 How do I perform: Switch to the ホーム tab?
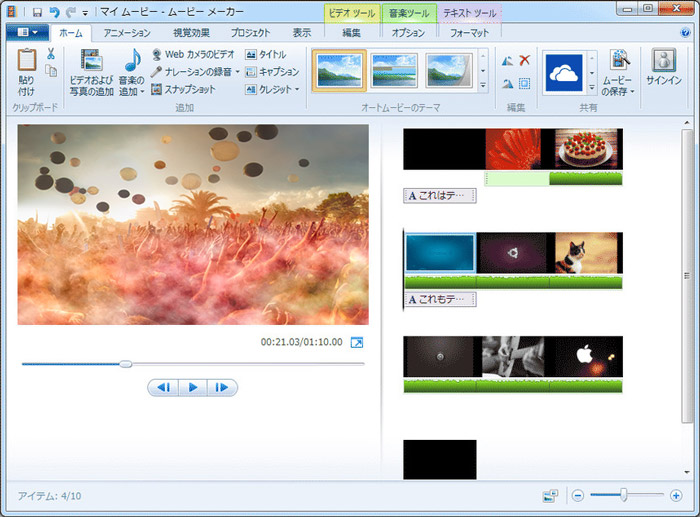point(71,33)
